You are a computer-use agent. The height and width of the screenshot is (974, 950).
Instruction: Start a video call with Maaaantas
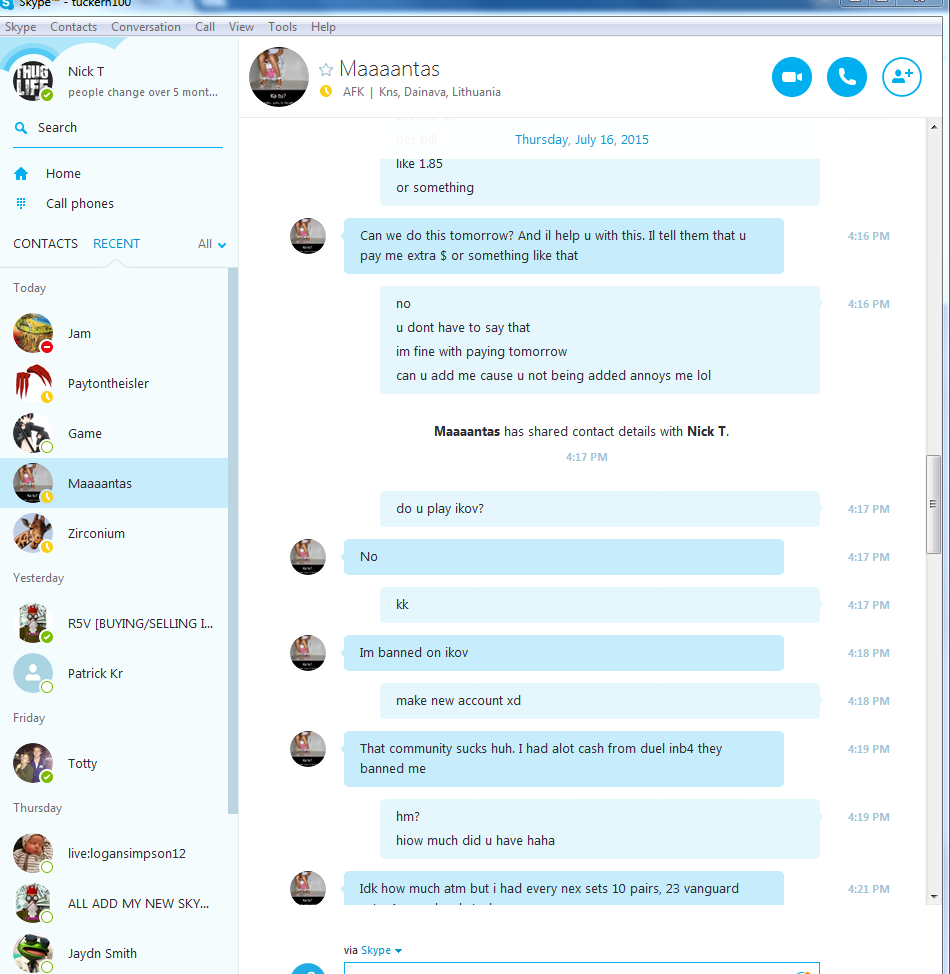pos(792,77)
